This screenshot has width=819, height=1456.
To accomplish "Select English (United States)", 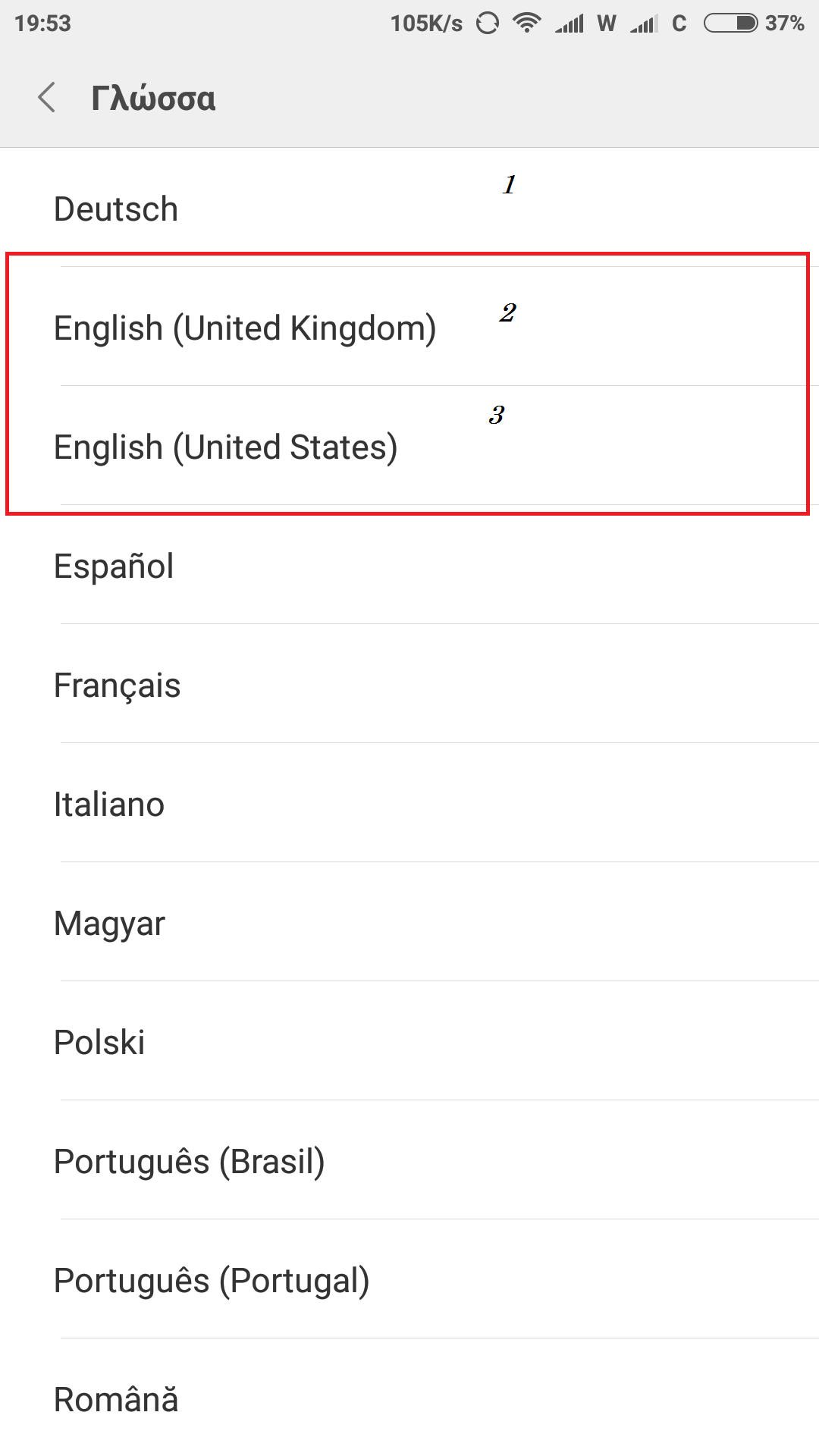I will (x=225, y=447).
